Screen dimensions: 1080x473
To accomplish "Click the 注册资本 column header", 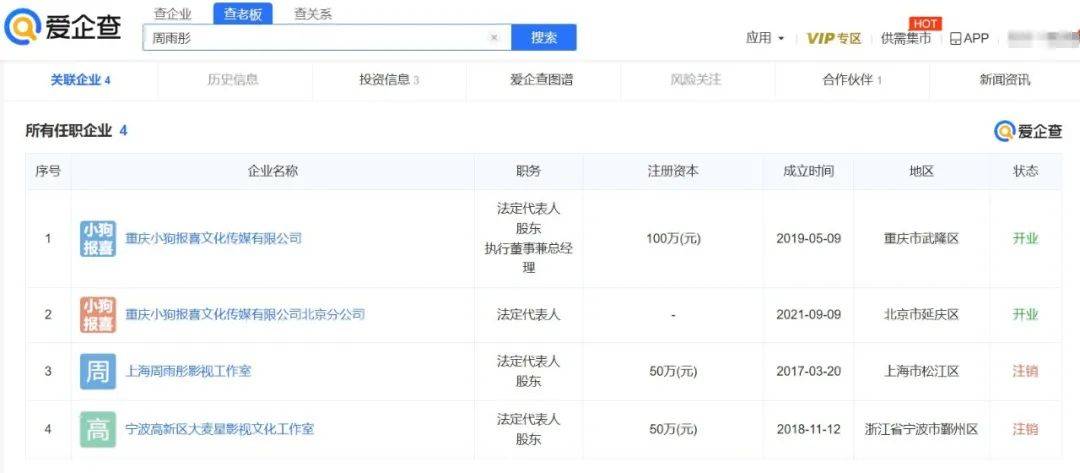I will tap(673, 171).
